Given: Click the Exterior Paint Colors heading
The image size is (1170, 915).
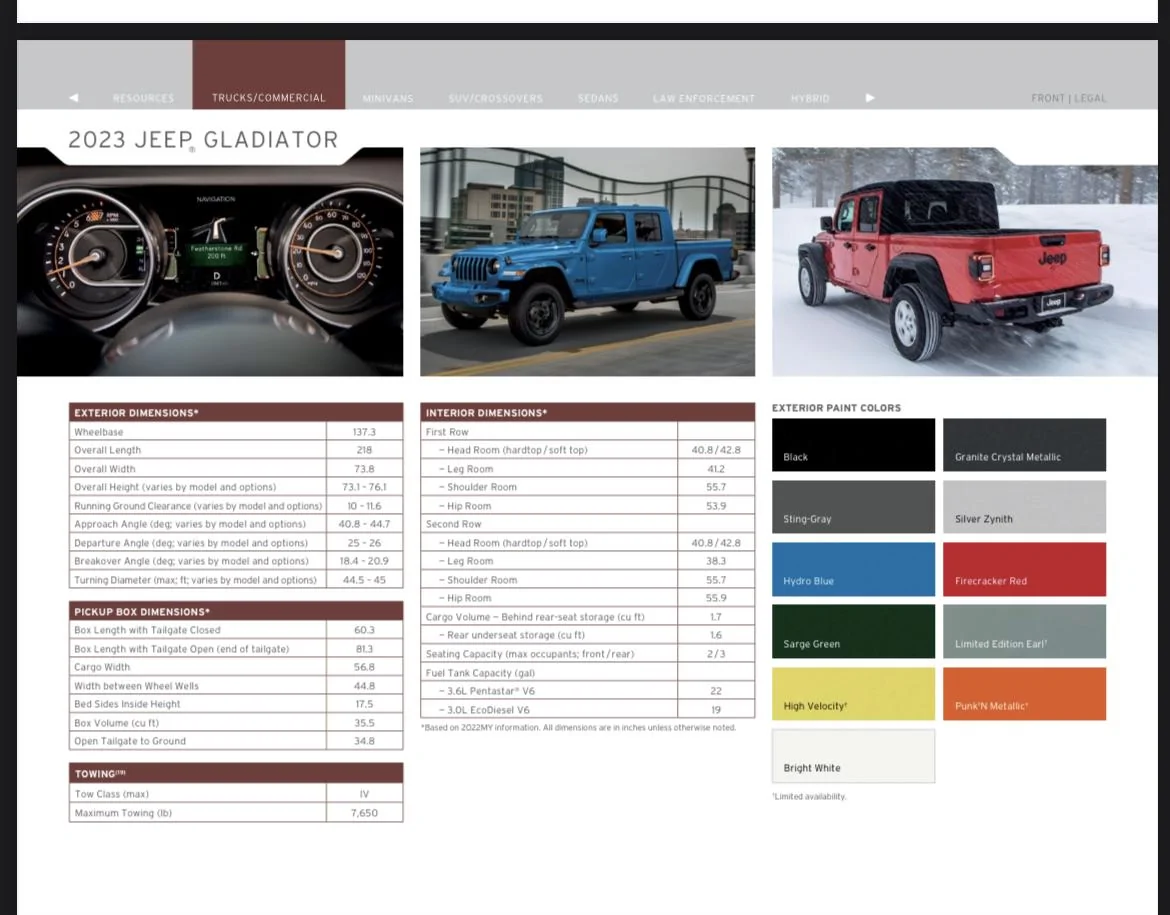Looking at the screenshot, I should point(836,408).
